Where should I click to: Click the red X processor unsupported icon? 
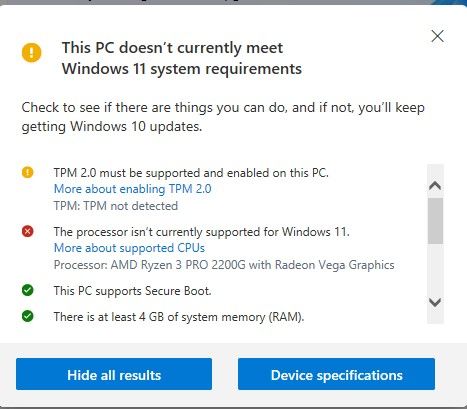click(x=28, y=231)
